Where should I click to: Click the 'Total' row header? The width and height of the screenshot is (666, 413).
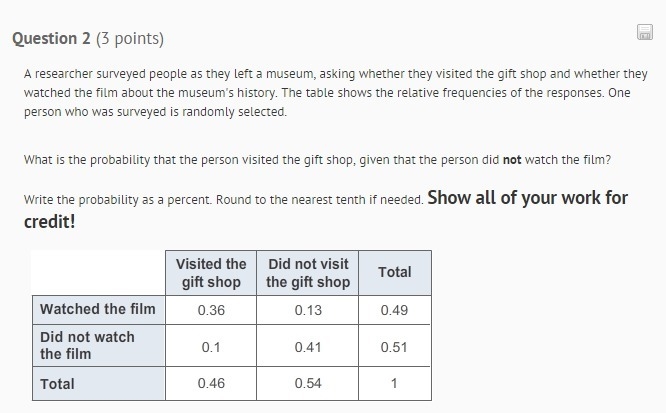tap(99, 384)
